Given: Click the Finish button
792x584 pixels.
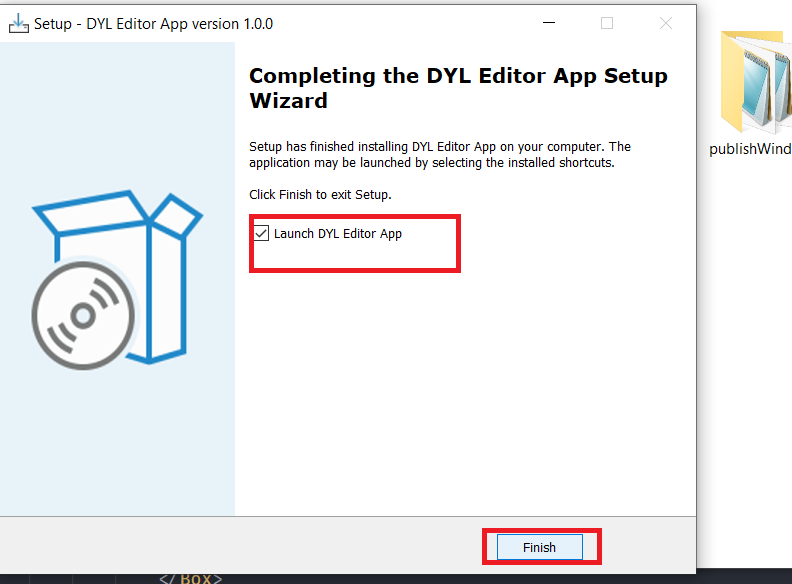Looking at the screenshot, I should [539, 547].
